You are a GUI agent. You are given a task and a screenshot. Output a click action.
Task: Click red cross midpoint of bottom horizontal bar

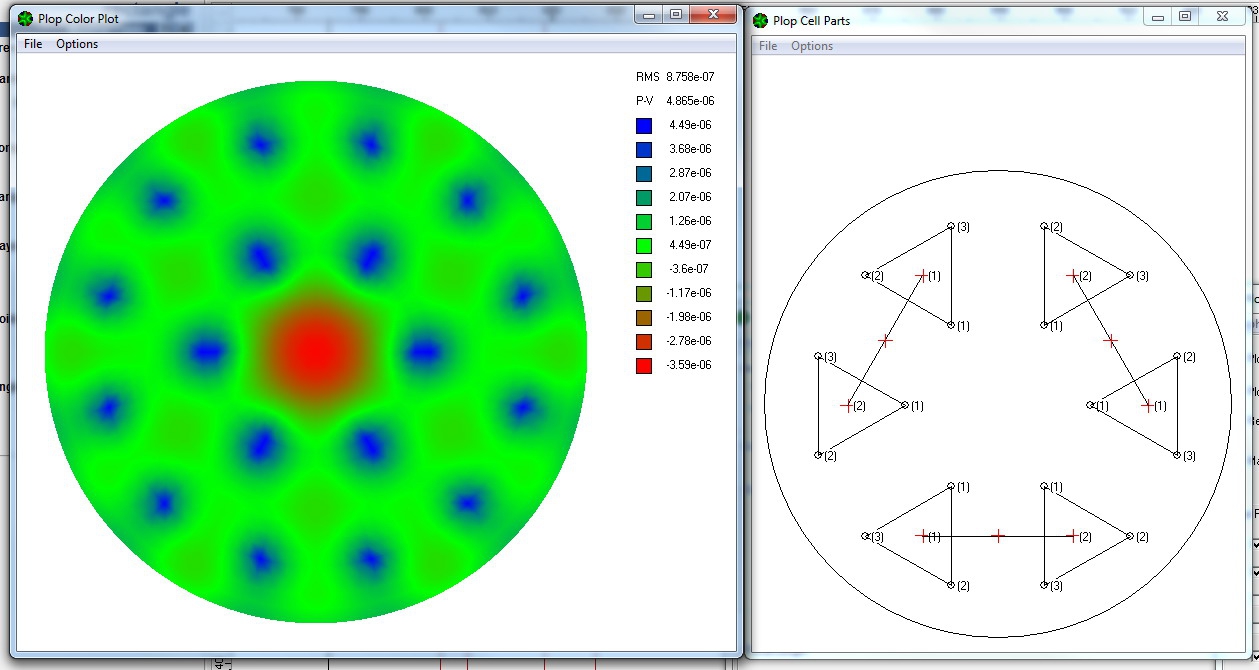997,536
